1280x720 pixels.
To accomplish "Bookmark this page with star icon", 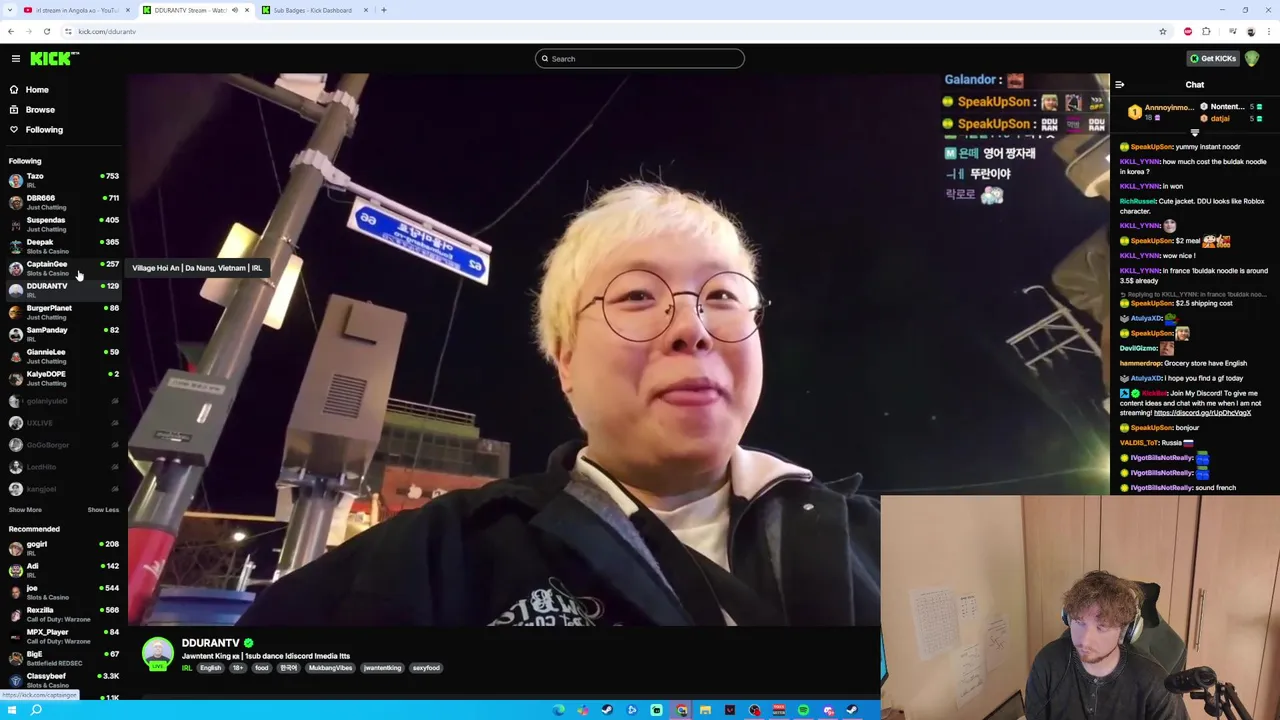I will 1163,32.
